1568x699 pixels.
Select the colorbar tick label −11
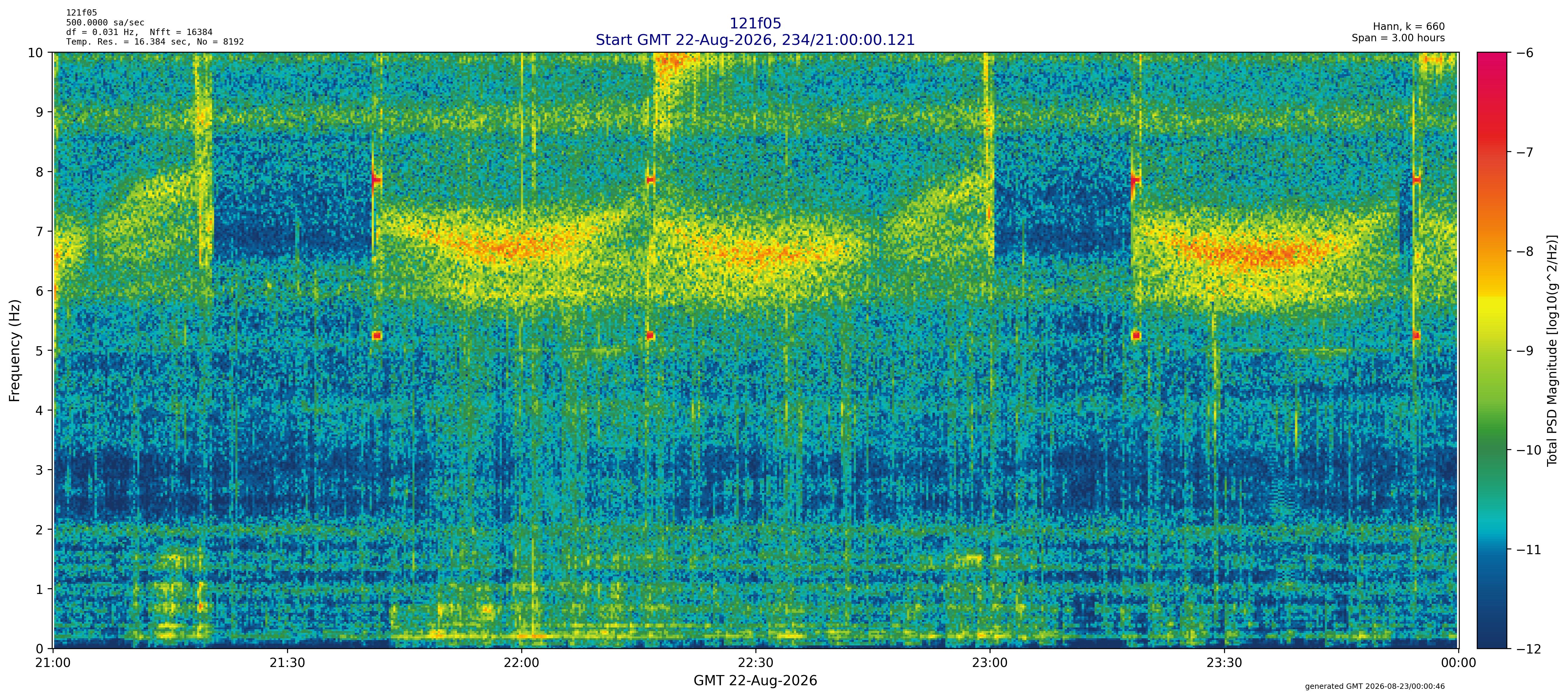coord(1529,550)
